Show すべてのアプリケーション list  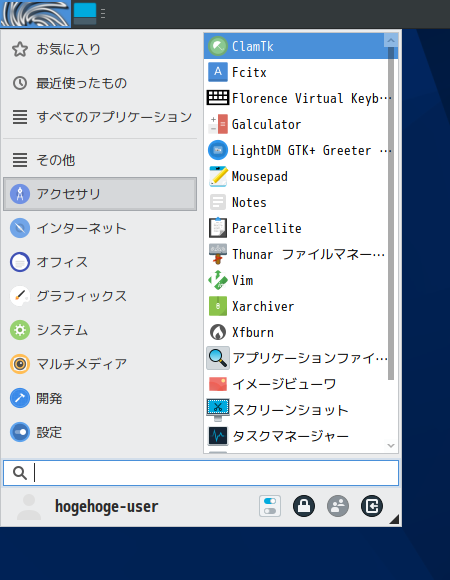pyautogui.click(x=100, y=117)
